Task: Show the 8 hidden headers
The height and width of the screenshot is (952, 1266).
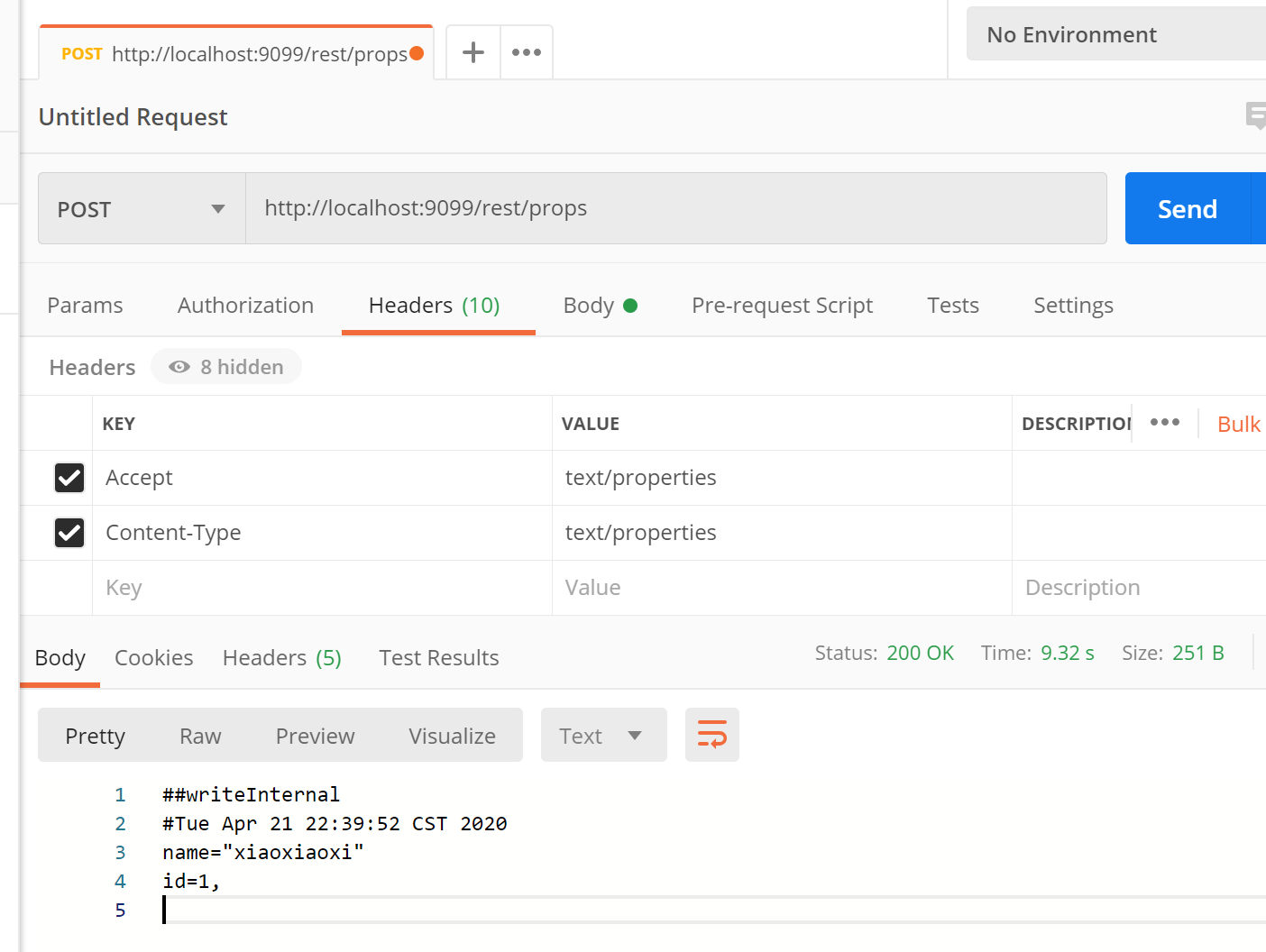Action: (226, 367)
